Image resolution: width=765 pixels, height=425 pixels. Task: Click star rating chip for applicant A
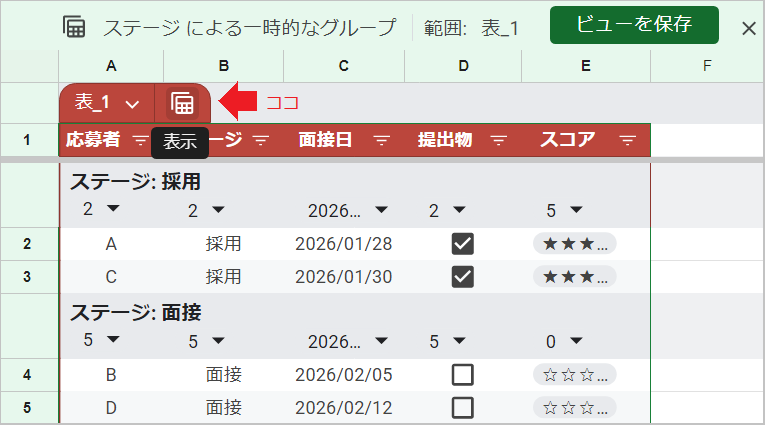pos(574,244)
